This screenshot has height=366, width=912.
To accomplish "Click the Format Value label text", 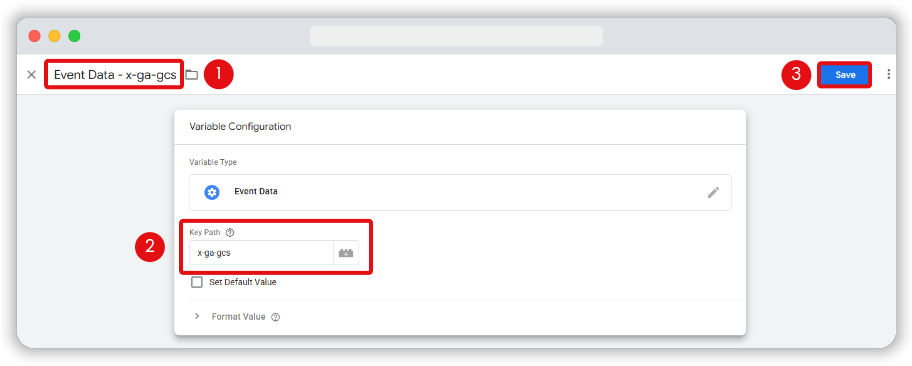I will click(x=238, y=317).
